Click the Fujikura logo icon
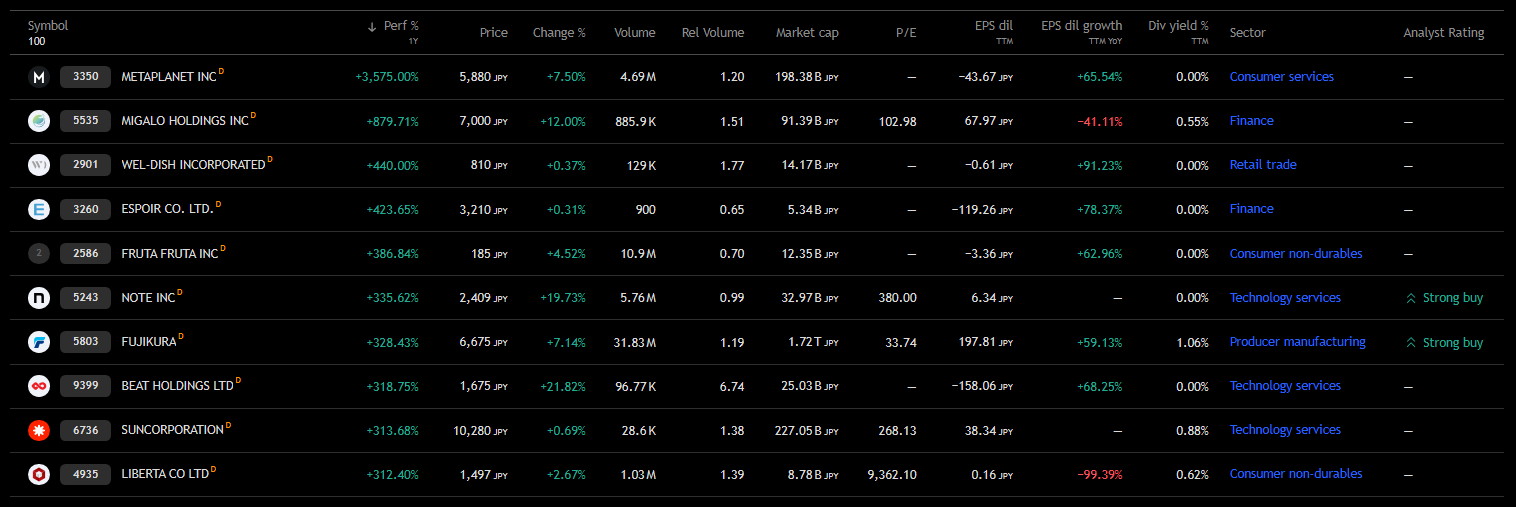Image resolution: width=1516 pixels, height=507 pixels. point(39,342)
